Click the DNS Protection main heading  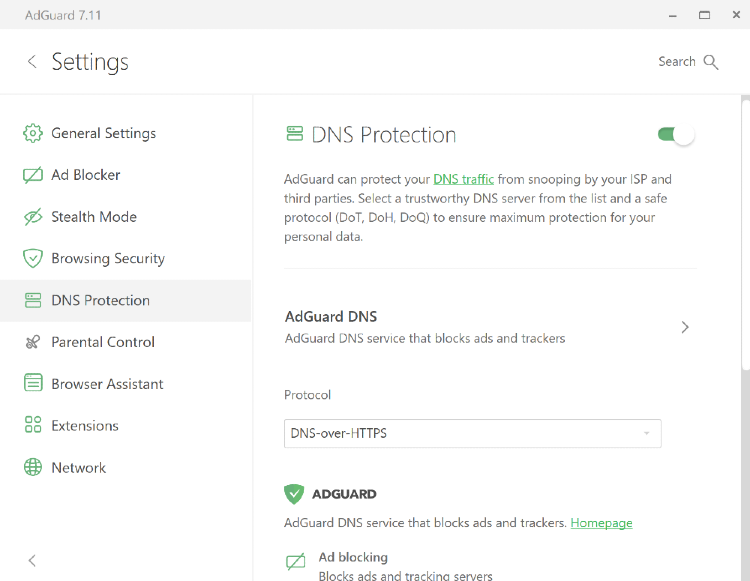pos(384,135)
